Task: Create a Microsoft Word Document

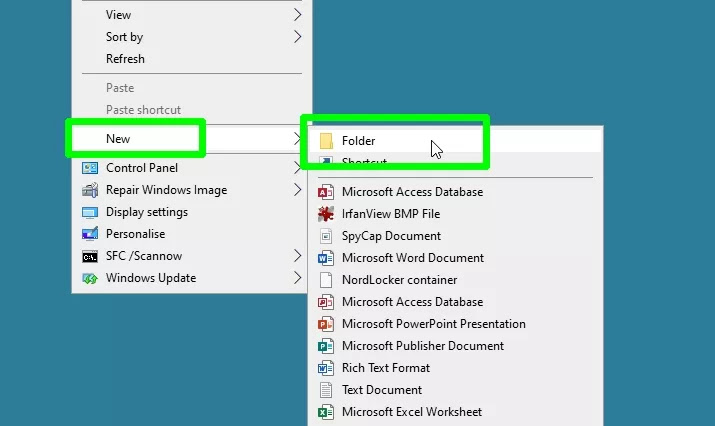Action: pyautogui.click(x=455, y=258)
